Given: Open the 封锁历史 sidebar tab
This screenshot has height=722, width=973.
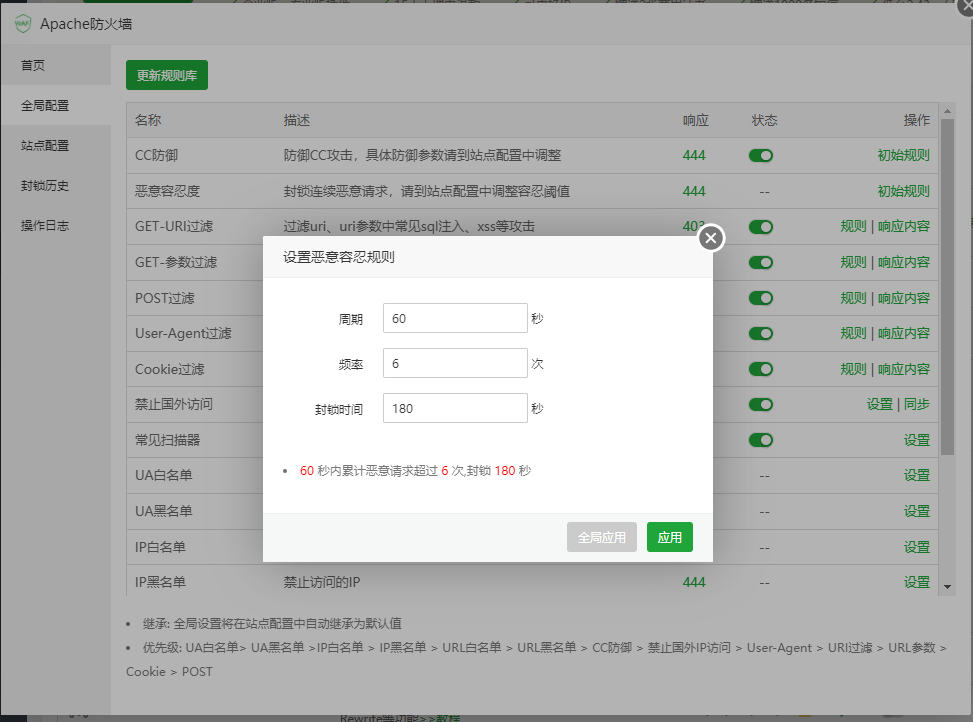Looking at the screenshot, I should 45,186.
